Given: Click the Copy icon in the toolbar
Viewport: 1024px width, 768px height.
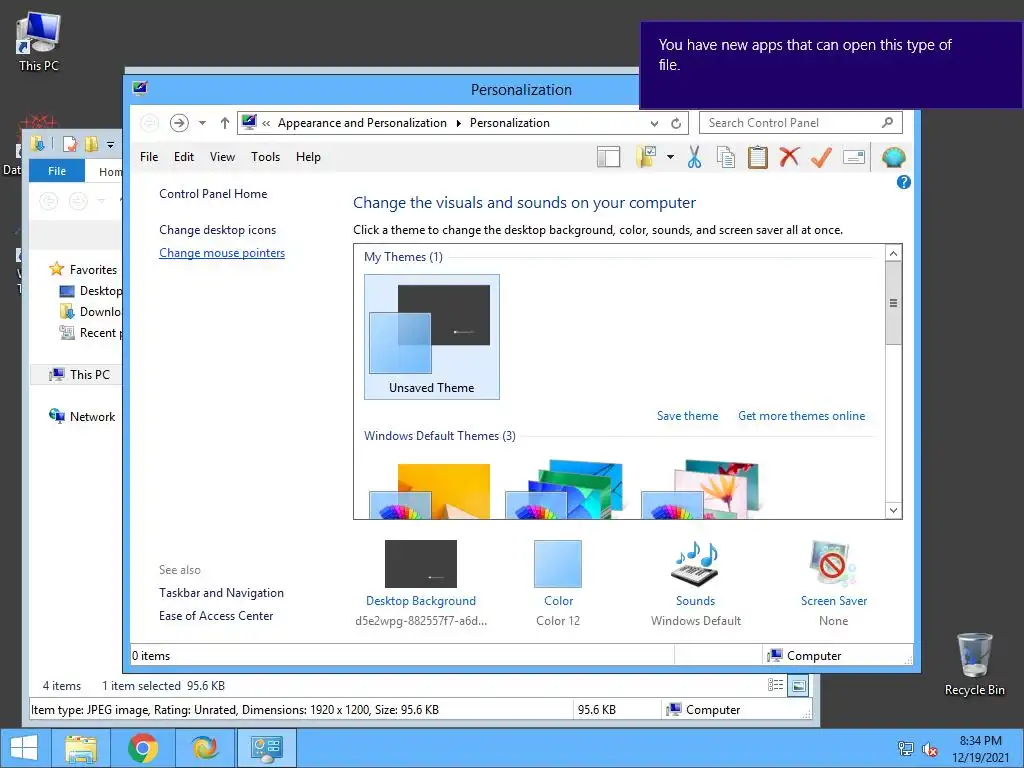Looking at the screenshot, I should click(726, 157).
